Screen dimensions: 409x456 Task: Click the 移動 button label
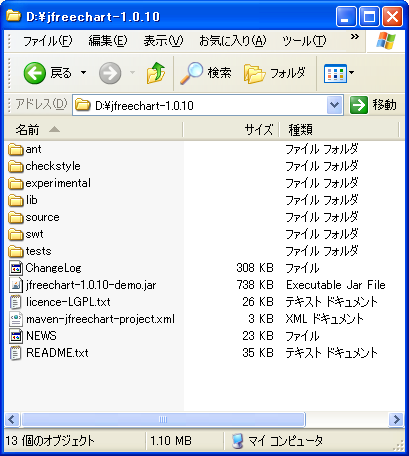point(385,105)
